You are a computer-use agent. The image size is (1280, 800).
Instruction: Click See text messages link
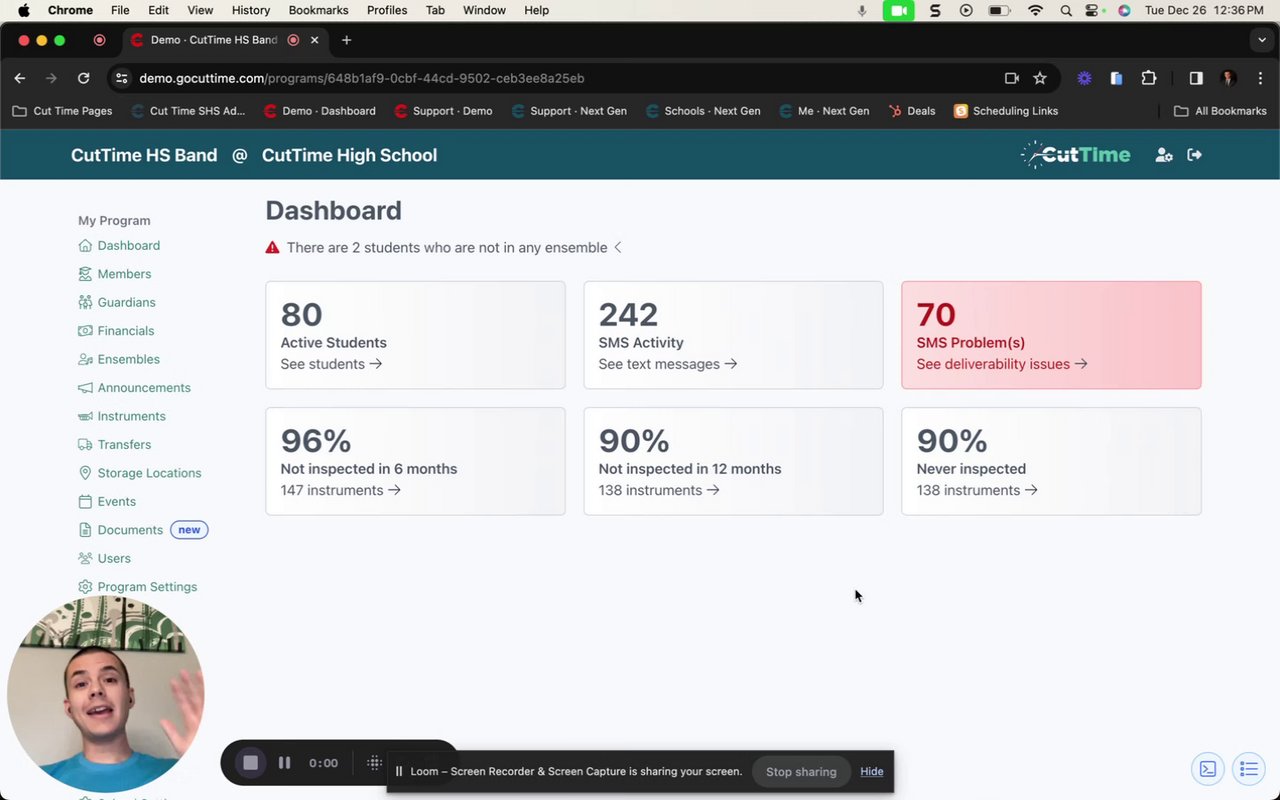(668, 364)
